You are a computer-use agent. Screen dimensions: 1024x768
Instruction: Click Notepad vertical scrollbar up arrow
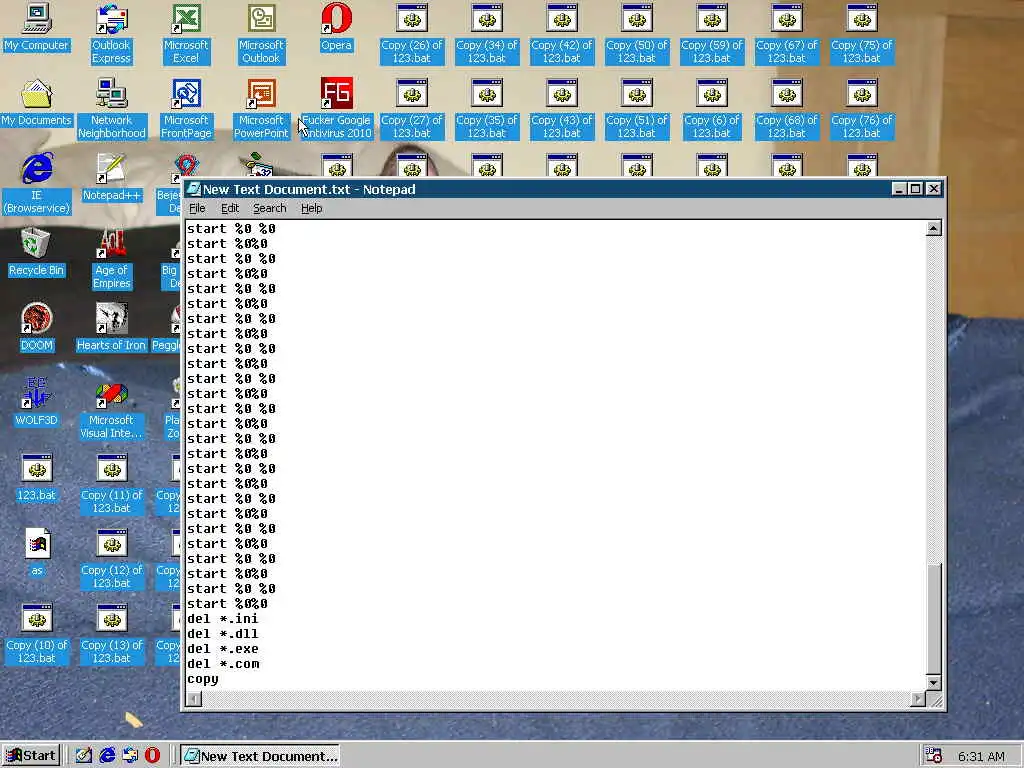pos(934,228)
